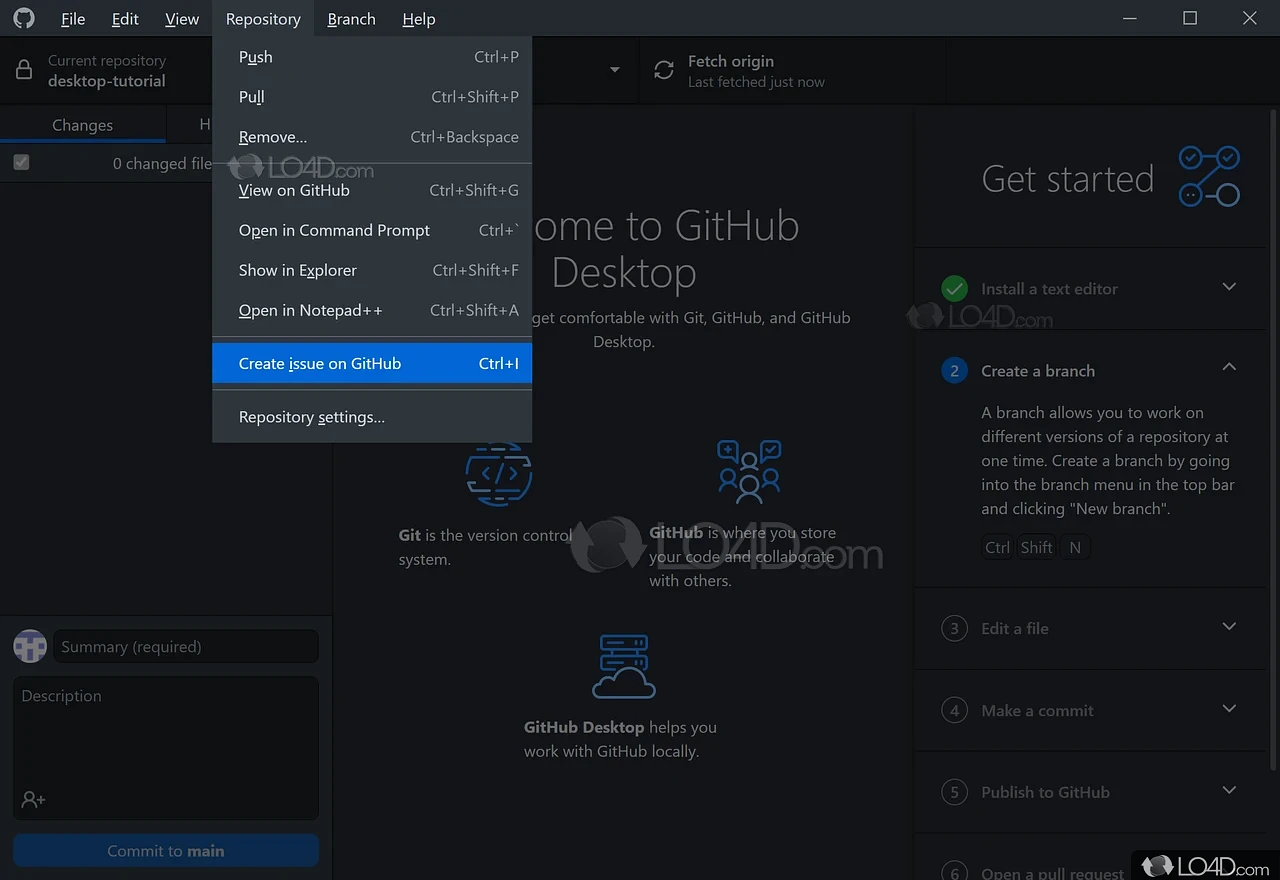This screenshot has width=1280, height=880.
Task: Click the user avatar beside Summary field
Action: [30, 646]
